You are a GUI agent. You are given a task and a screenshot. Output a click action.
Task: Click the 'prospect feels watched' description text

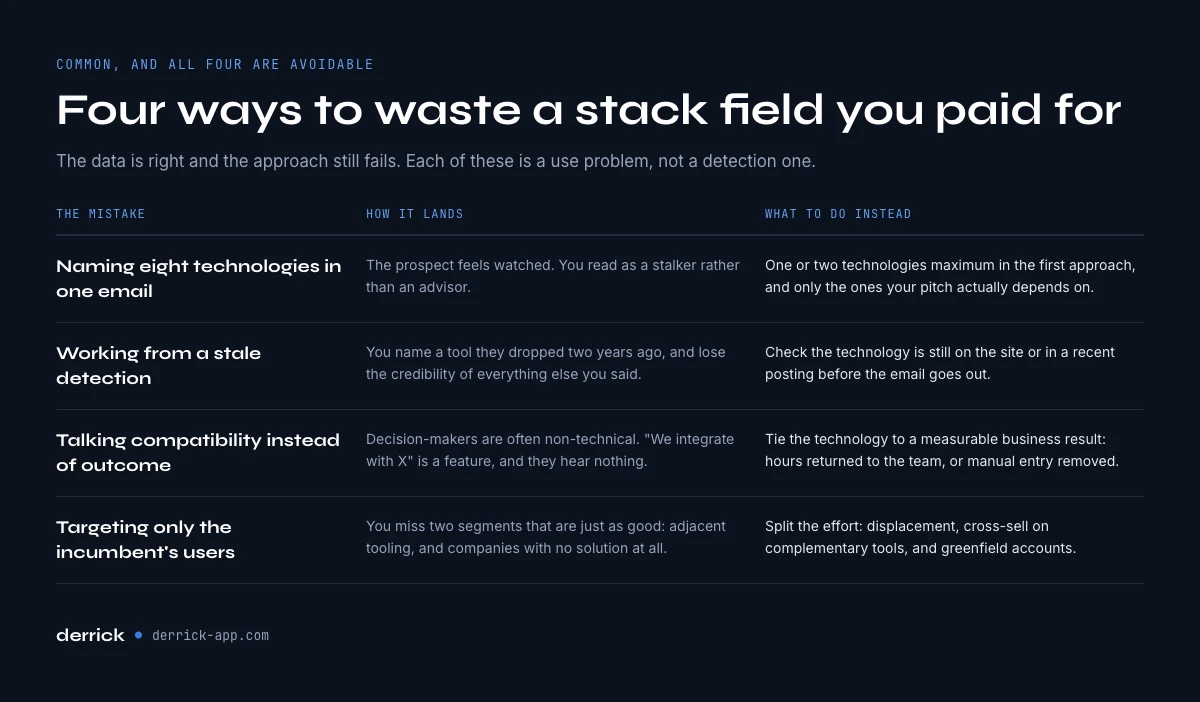(553, 276)
